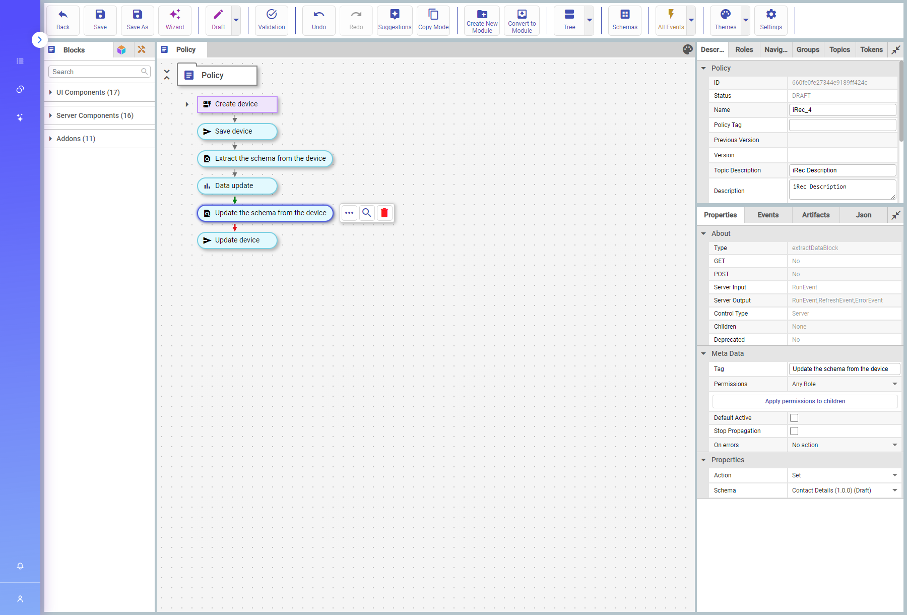
Task: Enable the Default Active checkbox
Action: click(794, 418)
